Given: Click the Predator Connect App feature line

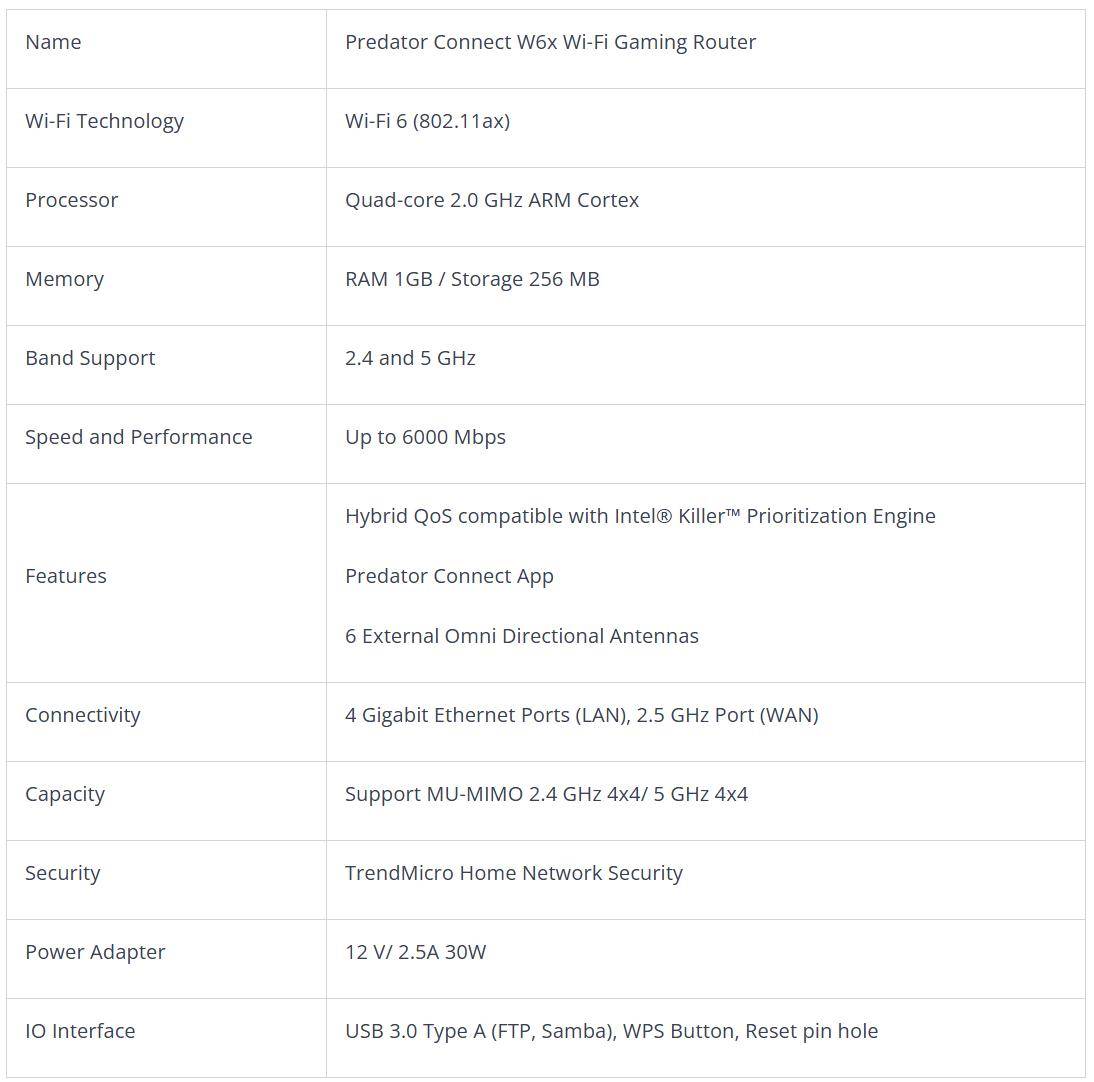Looking at the screenshot, I should (x=449, y=576).
